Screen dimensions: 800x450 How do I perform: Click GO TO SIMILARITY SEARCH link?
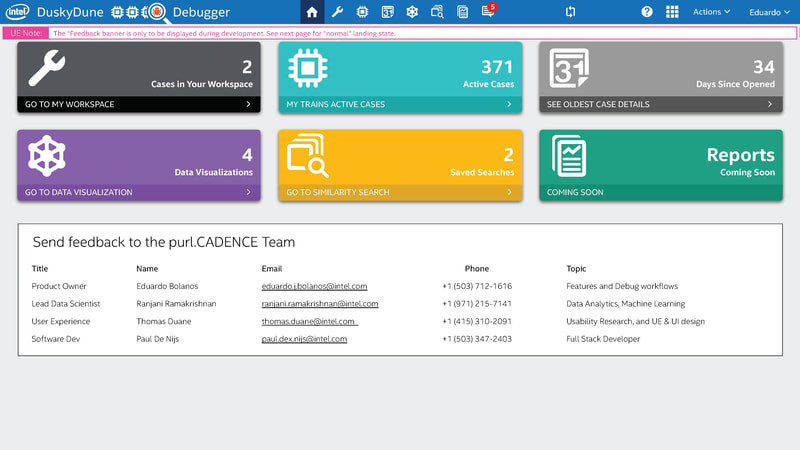338,192
